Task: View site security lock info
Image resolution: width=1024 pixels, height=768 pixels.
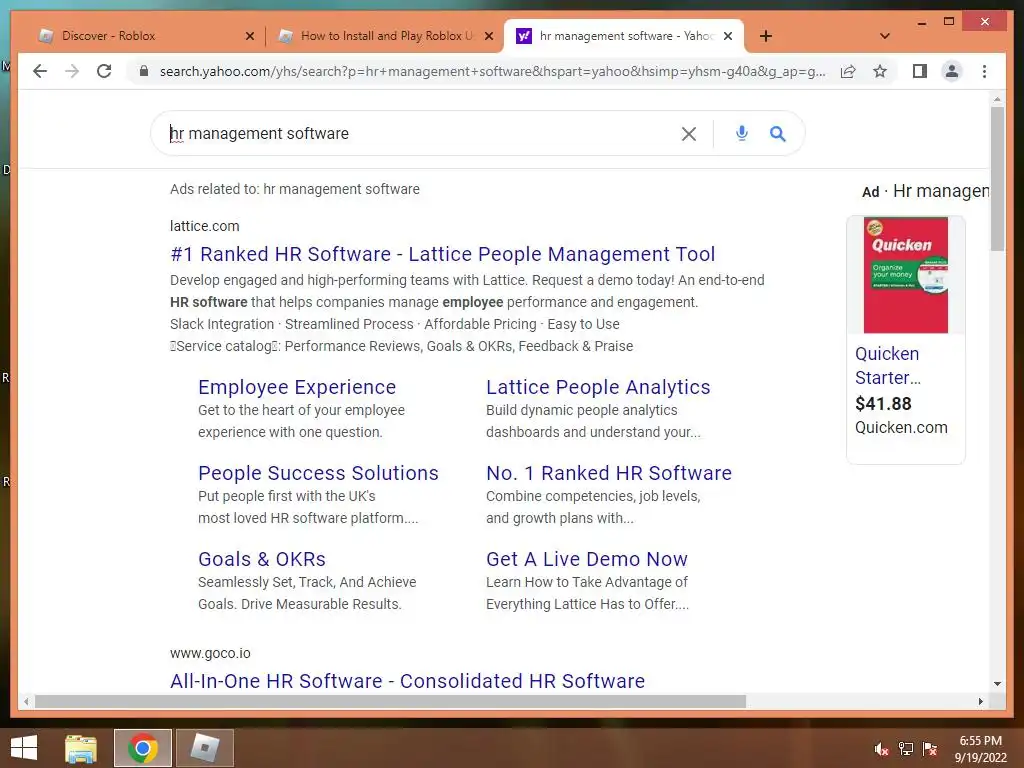Action: (x=144, y=71)
